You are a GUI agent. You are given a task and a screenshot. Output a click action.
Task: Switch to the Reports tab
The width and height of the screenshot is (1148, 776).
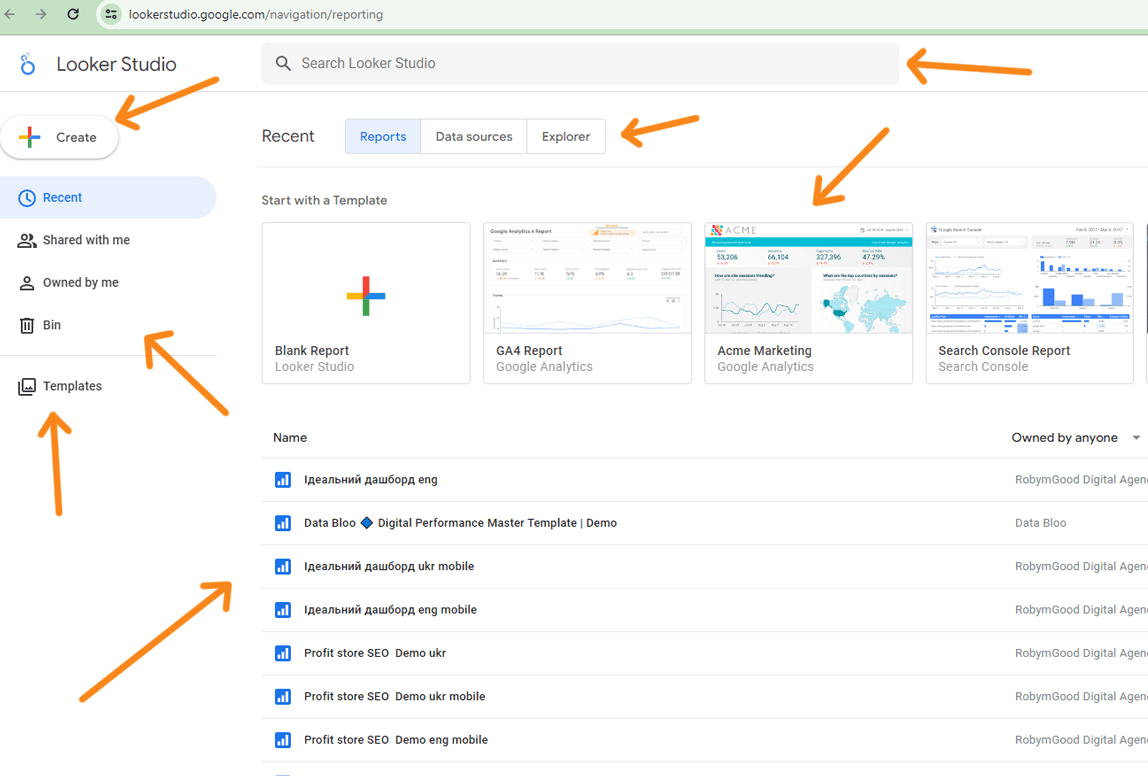click(383, 136)
